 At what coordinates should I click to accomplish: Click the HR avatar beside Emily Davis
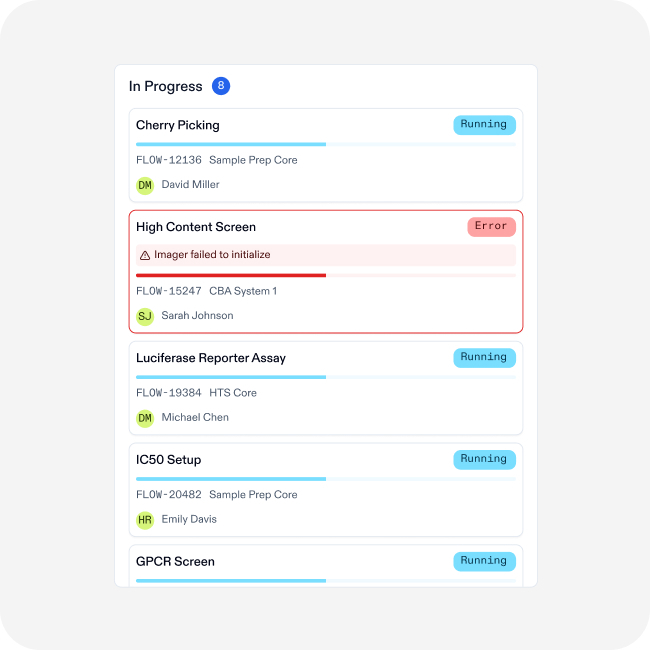[145, 520]
